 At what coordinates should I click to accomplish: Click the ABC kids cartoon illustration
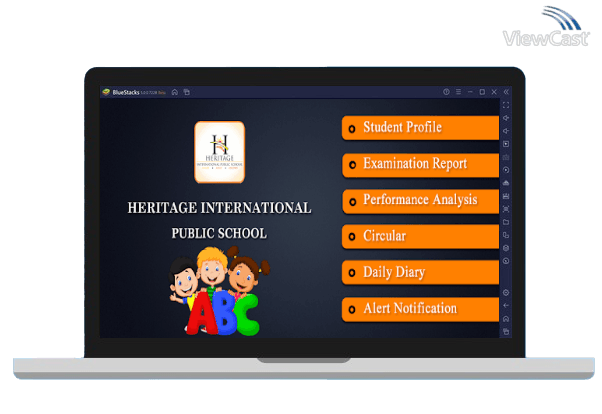pos(220,291)
